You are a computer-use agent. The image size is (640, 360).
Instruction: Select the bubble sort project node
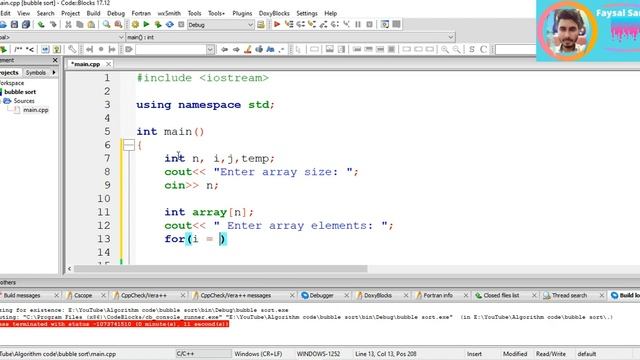click(x=20, y=92)
